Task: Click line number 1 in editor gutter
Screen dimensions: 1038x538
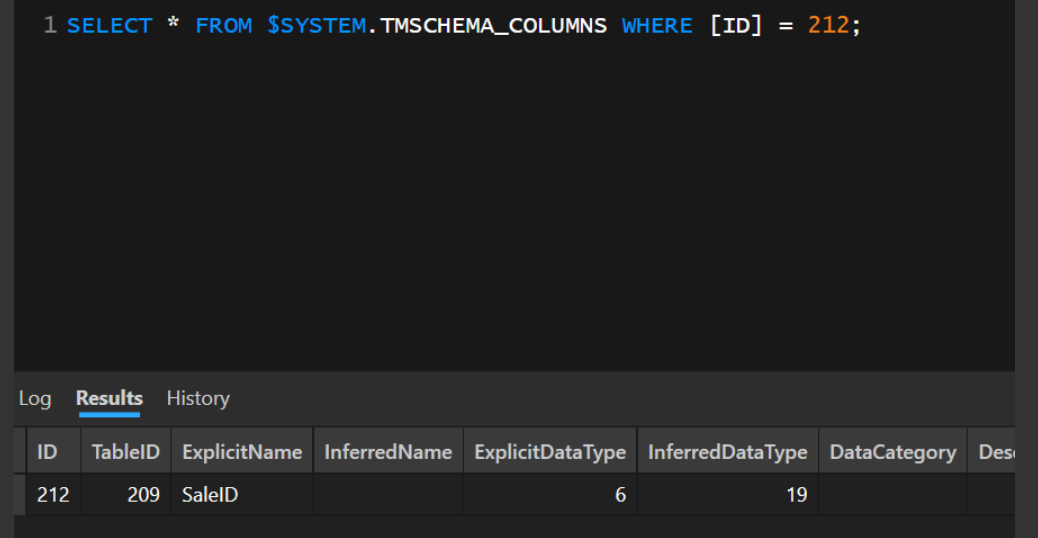Action: click(x=50, y=26)
